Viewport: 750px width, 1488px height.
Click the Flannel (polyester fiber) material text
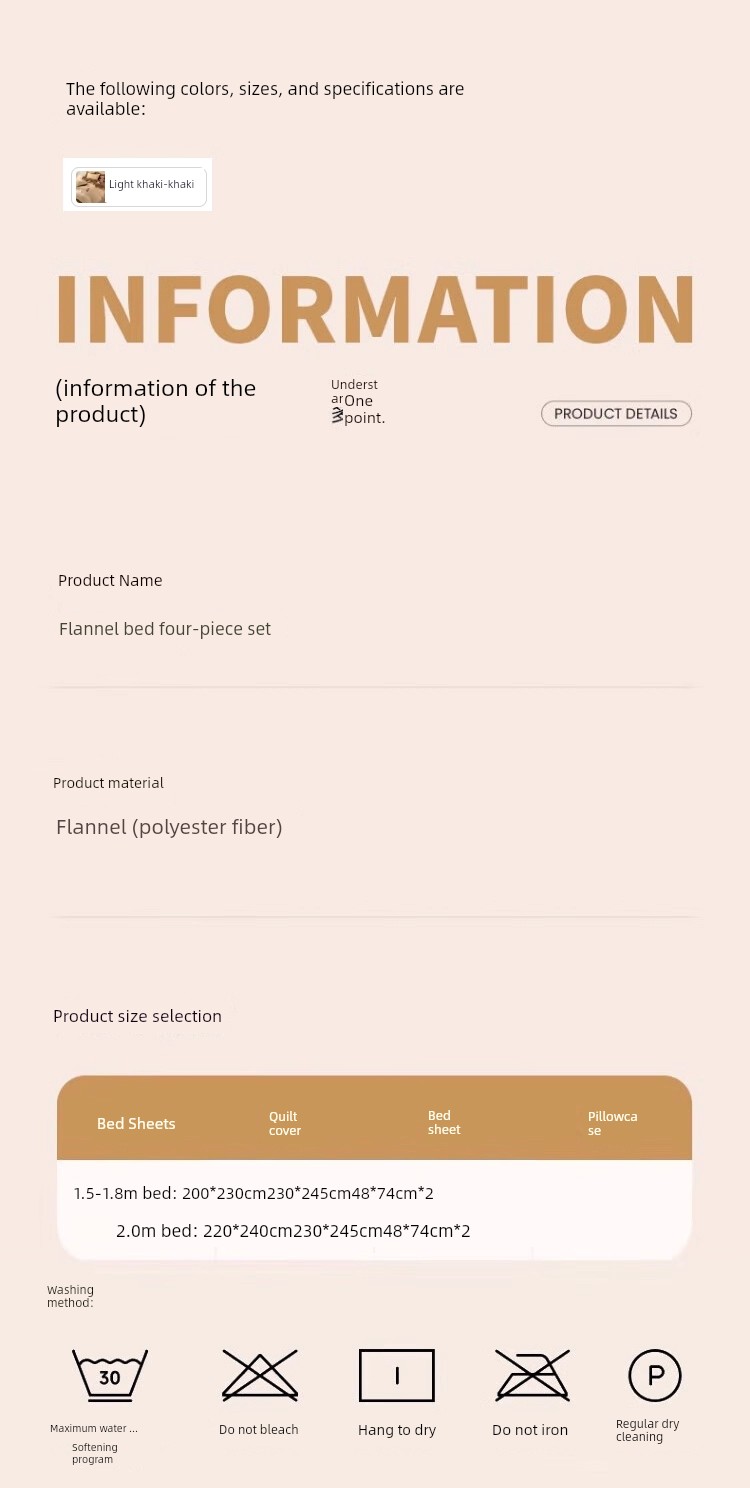click(169, 827)
